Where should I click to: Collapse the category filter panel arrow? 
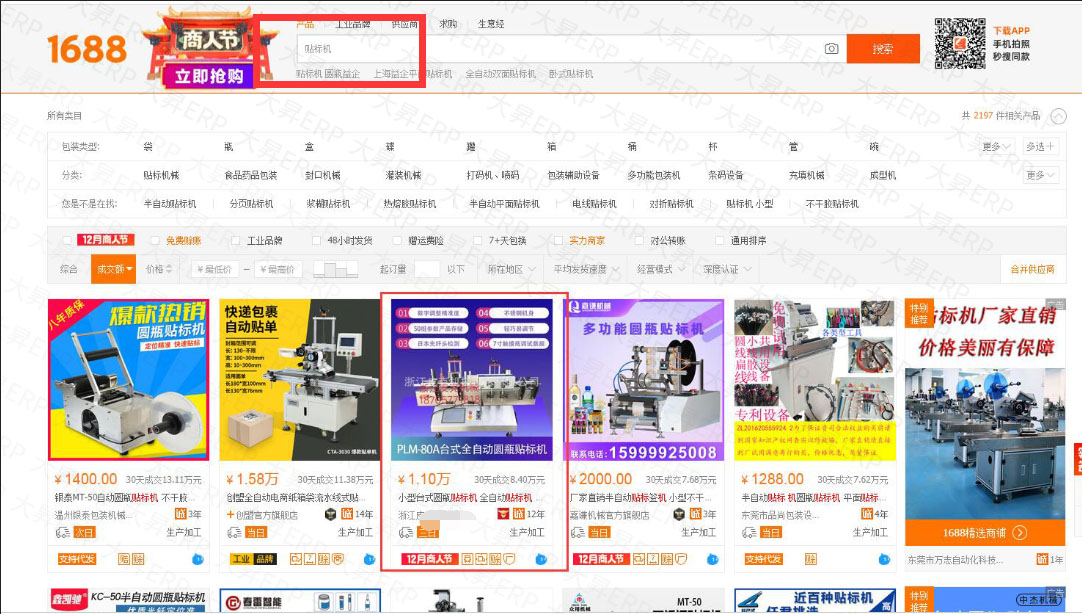pos(1059,116)
